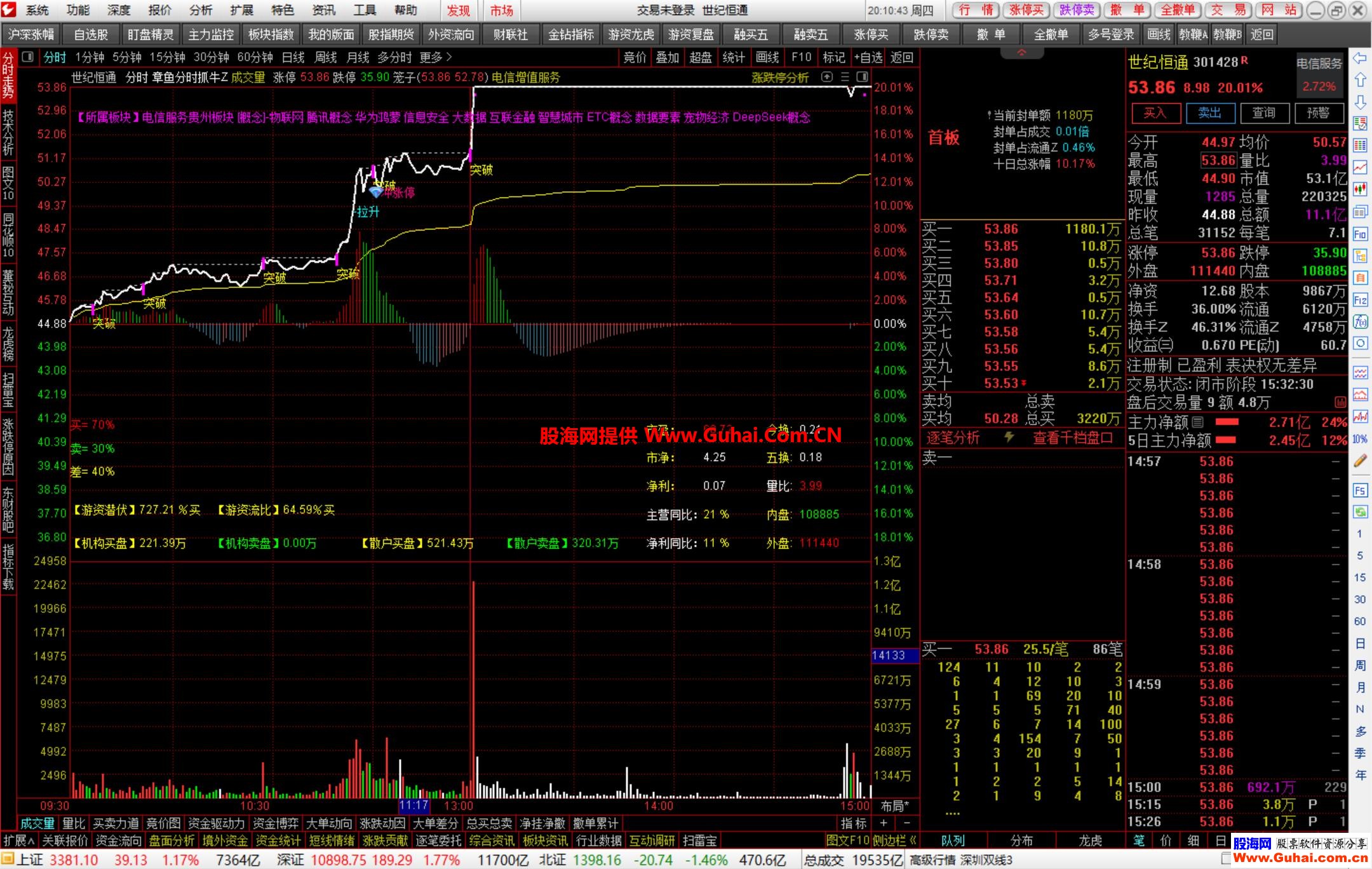This screenshot has width=1372, height=869.
Task: Expand the 更多 timeframe dropdown
Action: pos(436,57)
